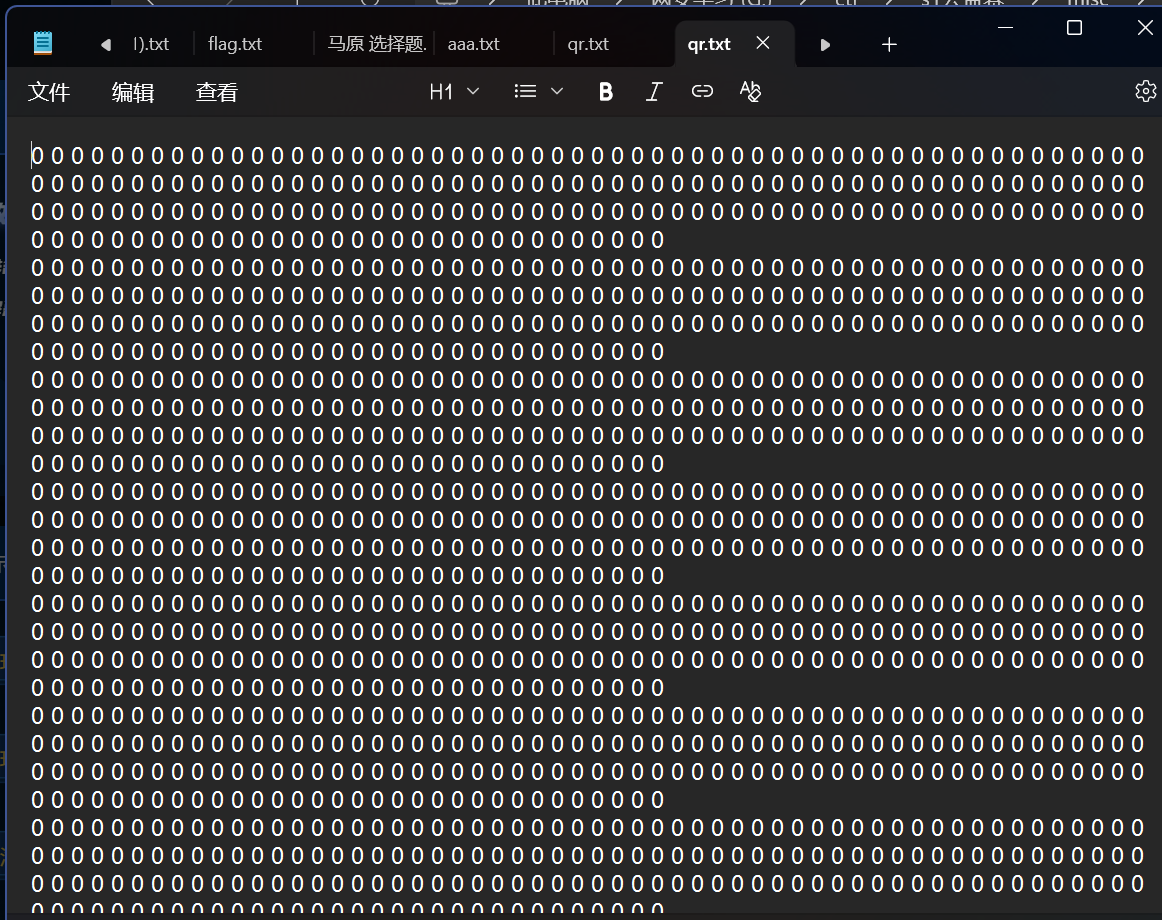Open the 文件 menu
Image resolution: width=1162 pixels, height=920 pixels.
(49, 93)
